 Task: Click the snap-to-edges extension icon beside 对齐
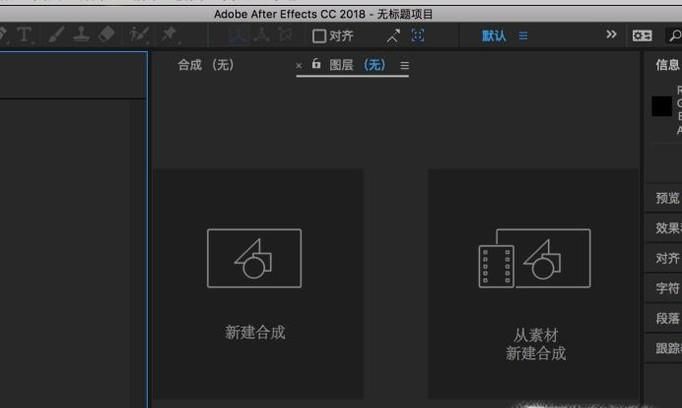tap(393, 36)
